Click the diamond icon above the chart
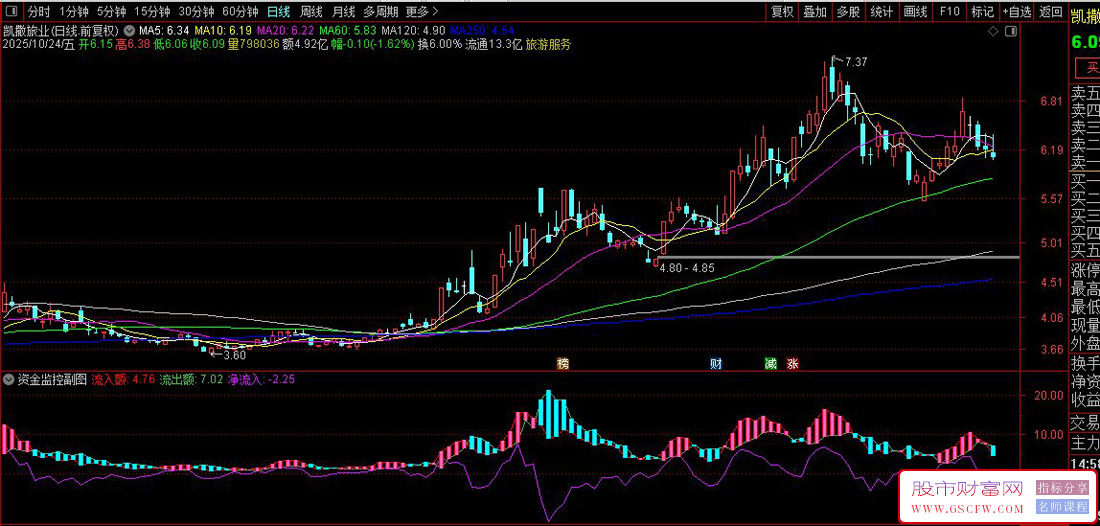Image resolution: width=1100 pixels, height=526 pixels. (992, 32)
